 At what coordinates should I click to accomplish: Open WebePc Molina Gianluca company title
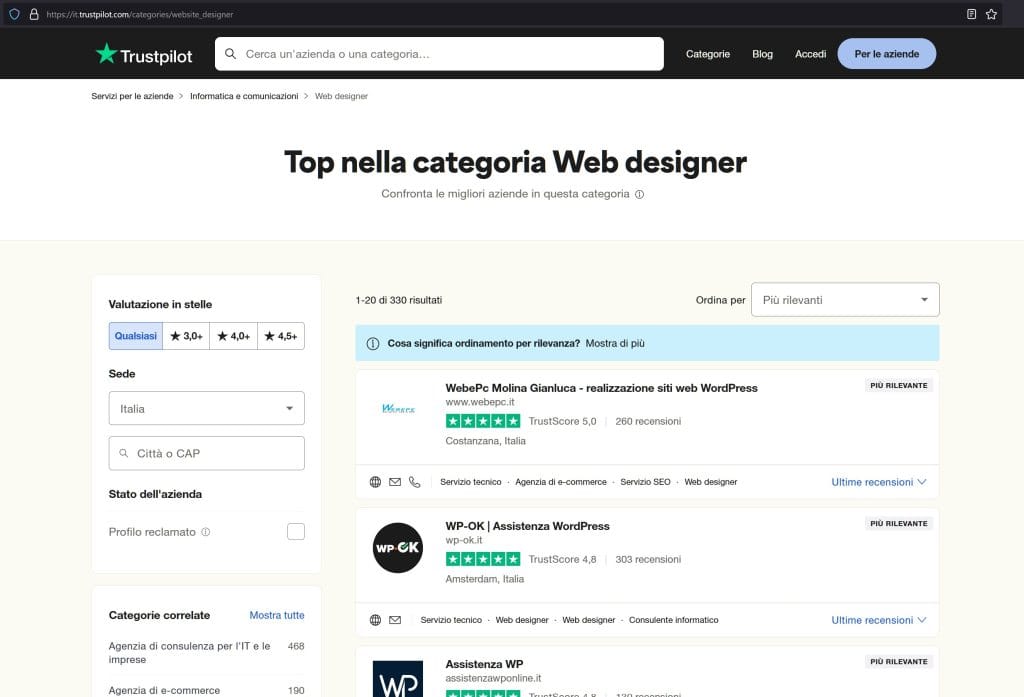(601, 388)
